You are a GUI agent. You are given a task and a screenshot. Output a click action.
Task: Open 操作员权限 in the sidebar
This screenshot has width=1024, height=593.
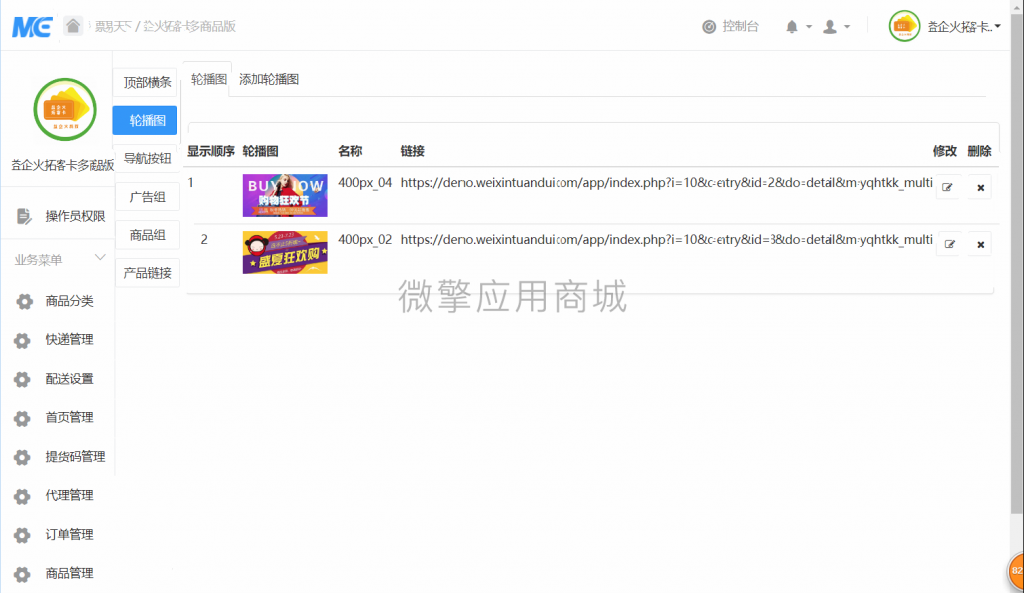[75, 216]
